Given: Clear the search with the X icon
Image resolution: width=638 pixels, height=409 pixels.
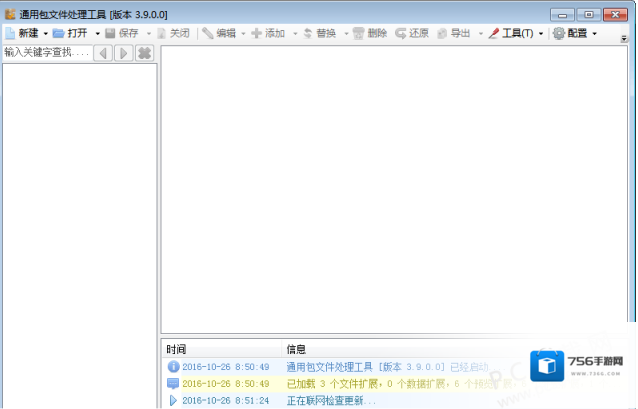Looking at the screenshot, I should point(144,53).
